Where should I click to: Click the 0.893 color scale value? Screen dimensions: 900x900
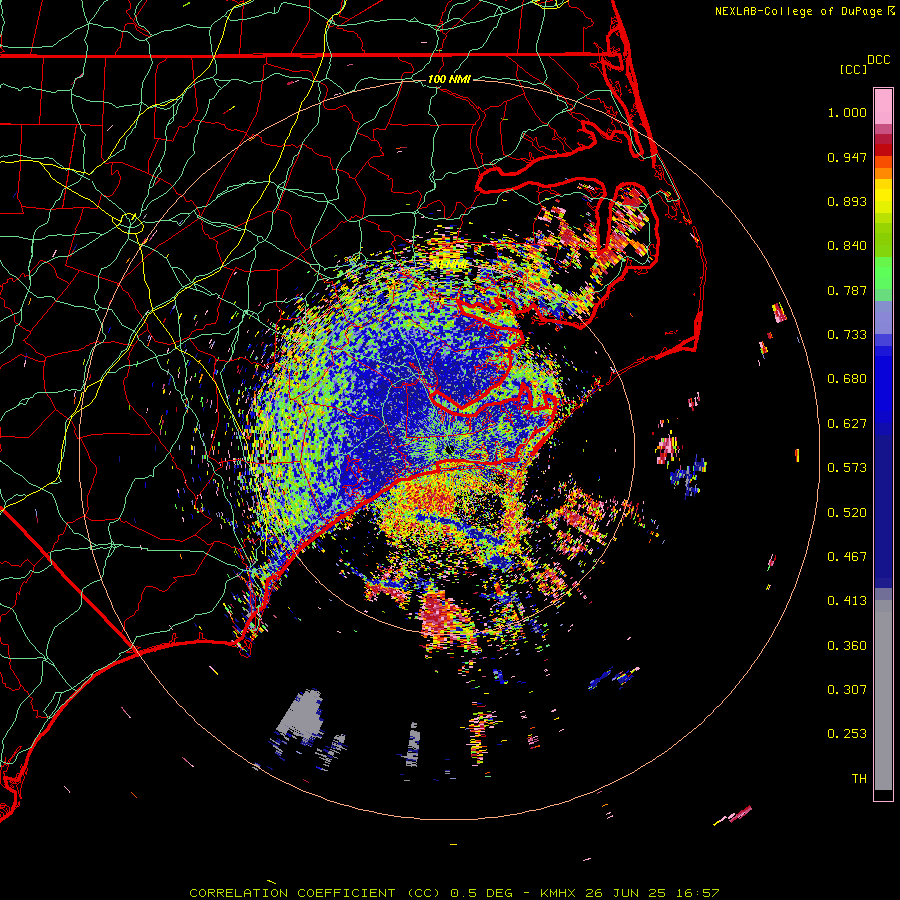(x=847, y=201)
